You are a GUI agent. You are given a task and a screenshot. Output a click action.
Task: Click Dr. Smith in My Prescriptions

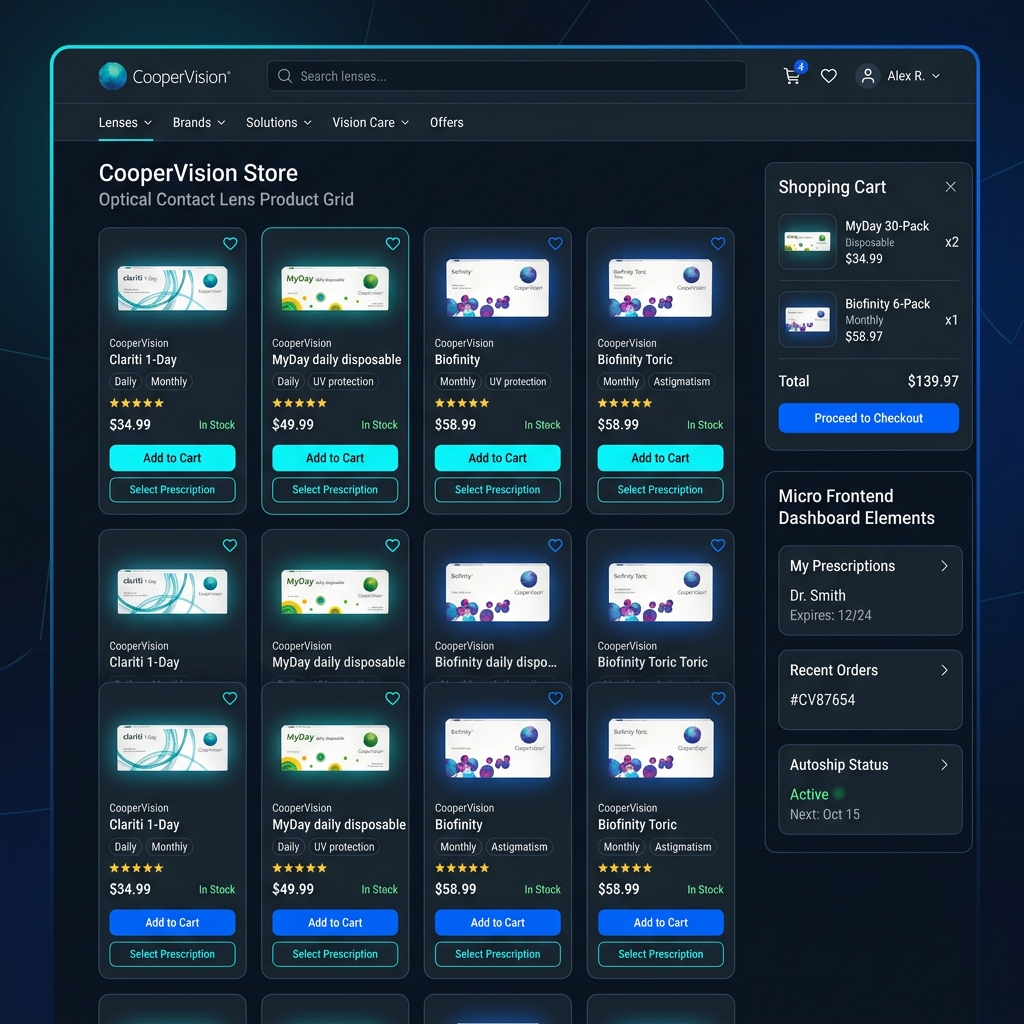818,596
